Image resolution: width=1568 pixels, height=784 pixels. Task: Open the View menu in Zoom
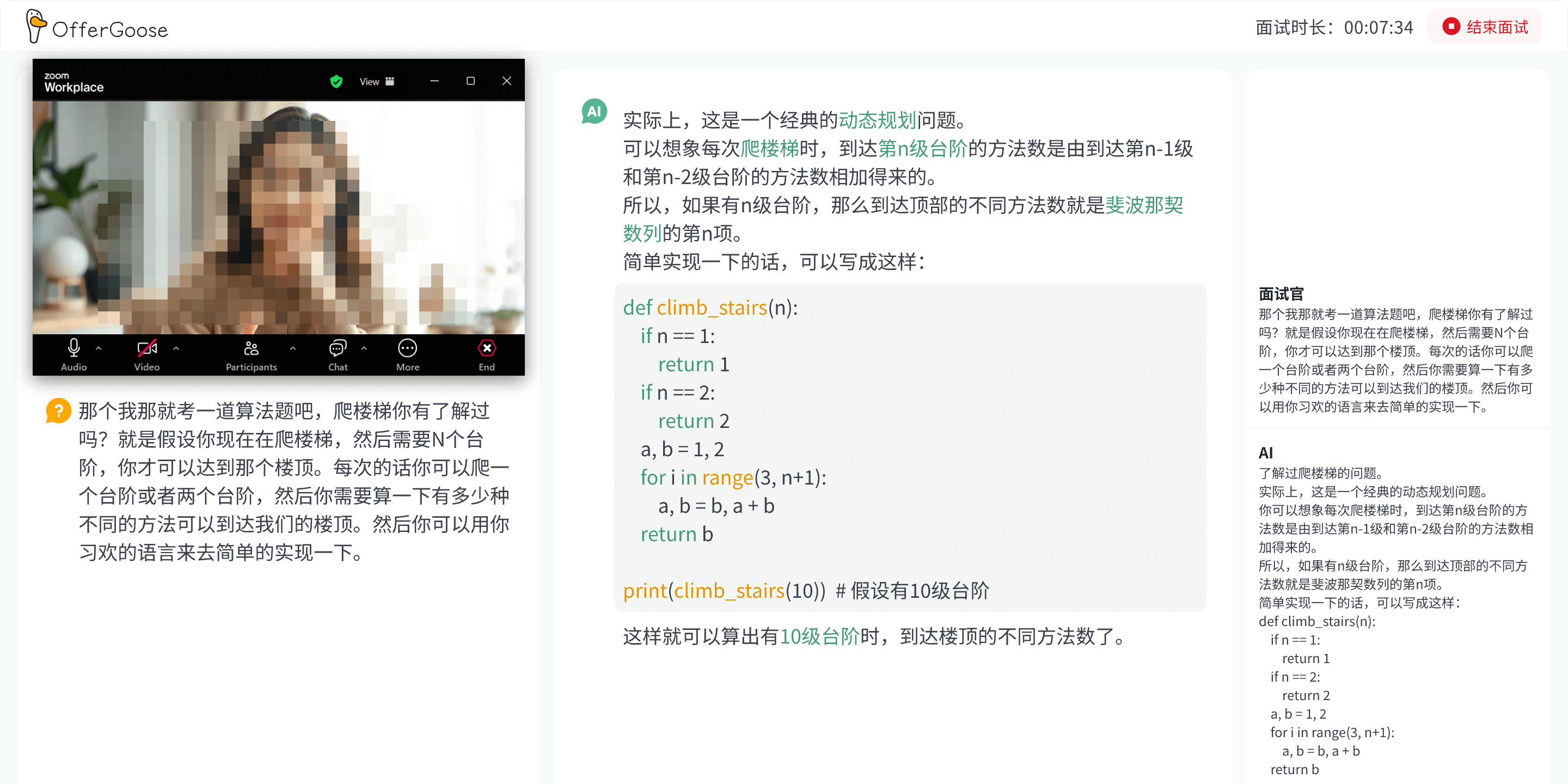370,81
